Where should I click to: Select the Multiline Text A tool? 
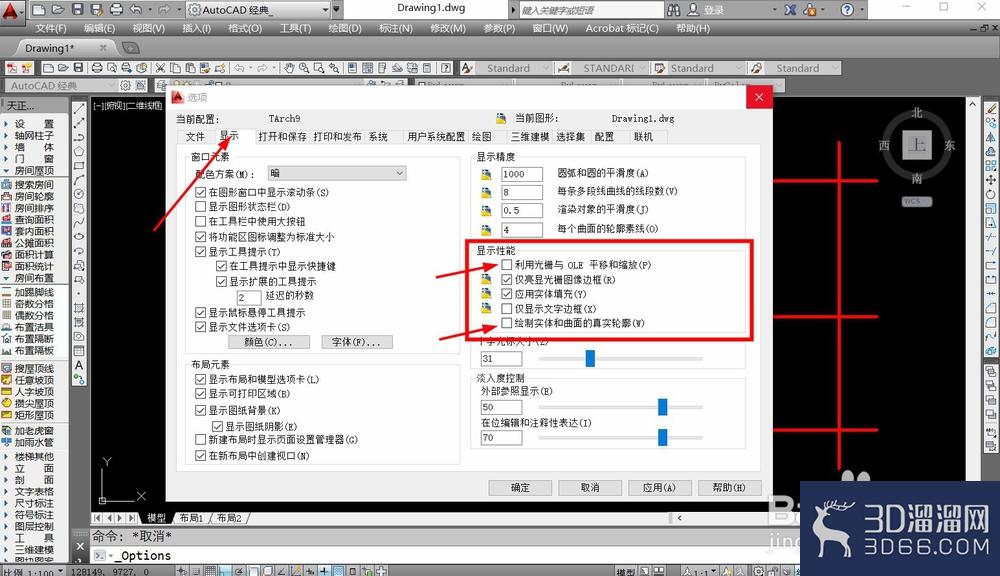(x=79, y=365)
